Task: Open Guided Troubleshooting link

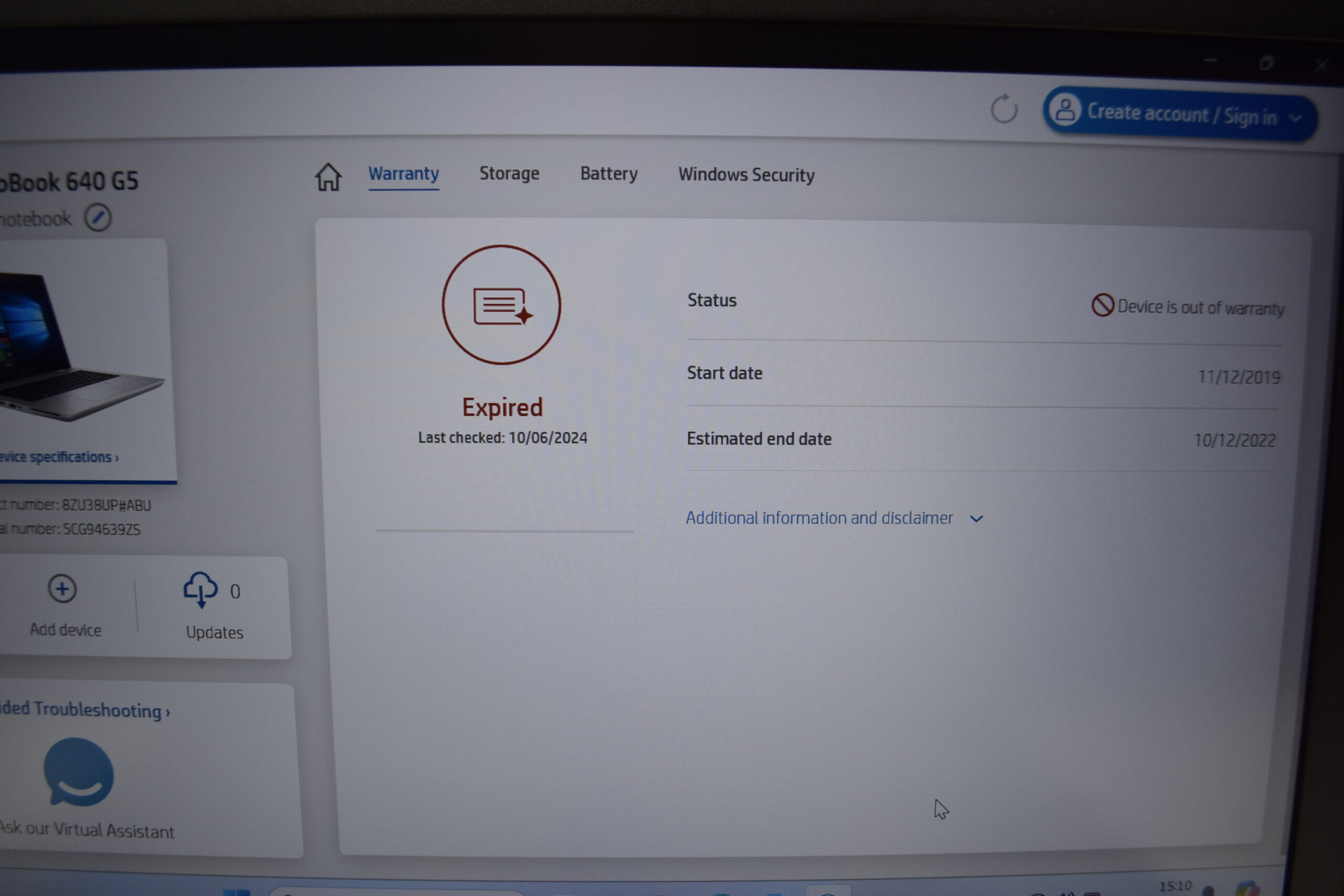Action: (x=85, y=710)
